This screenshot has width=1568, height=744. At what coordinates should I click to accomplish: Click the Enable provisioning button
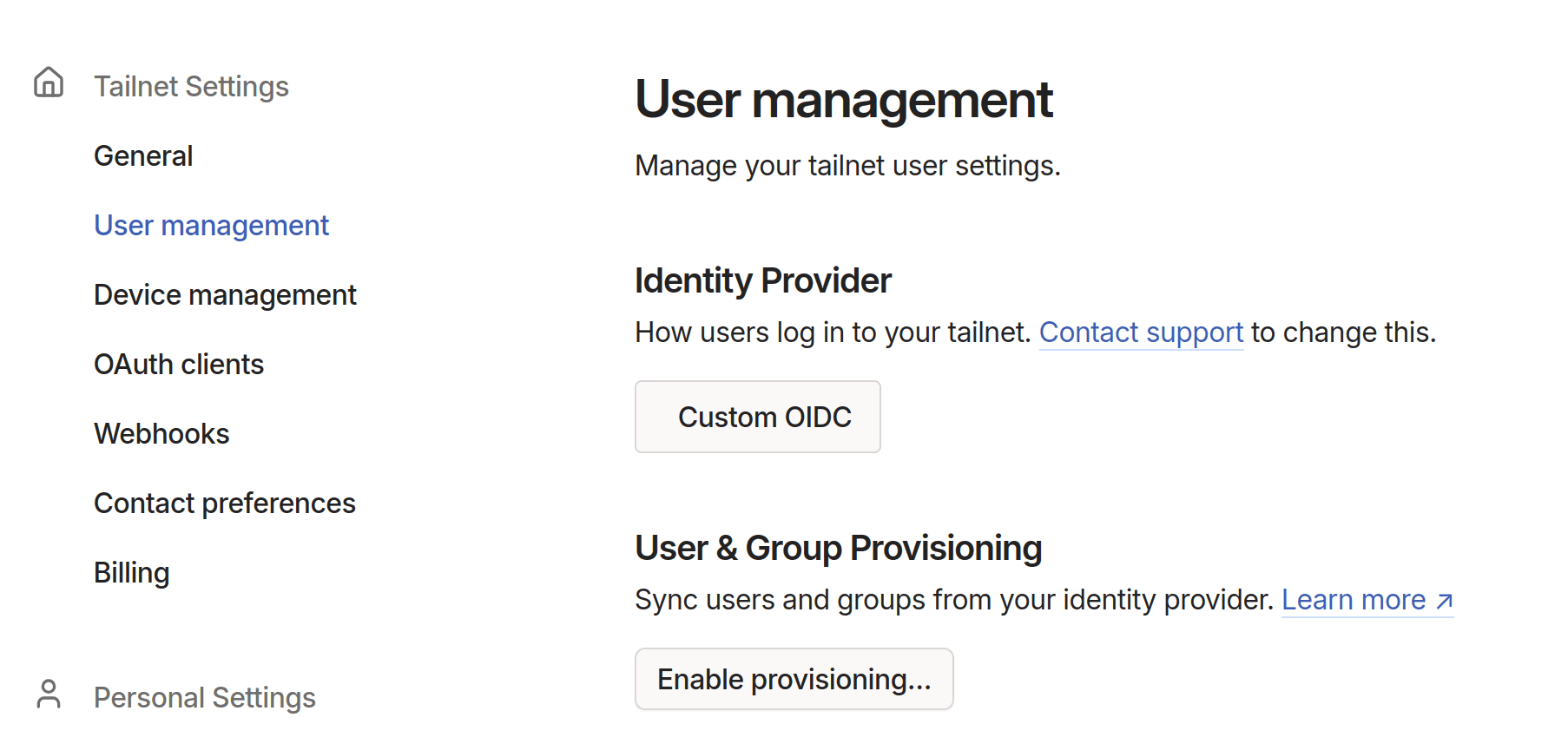[794, 679]
